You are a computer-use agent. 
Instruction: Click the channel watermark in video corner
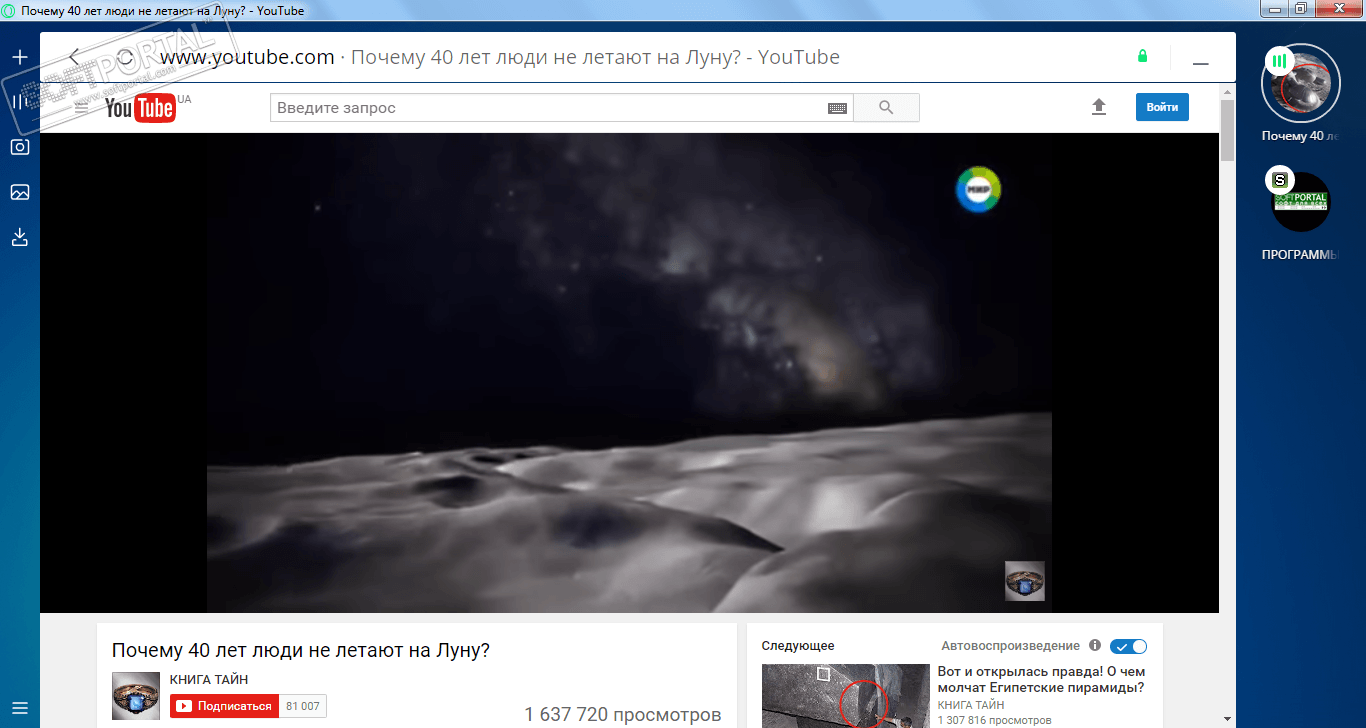pos(1024,581)
